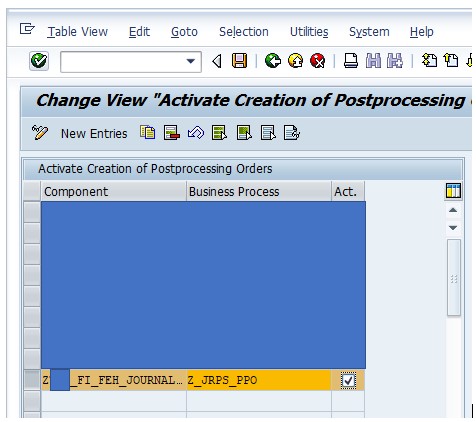
Task: Open the Utilities menu
Action: [309, 32]
